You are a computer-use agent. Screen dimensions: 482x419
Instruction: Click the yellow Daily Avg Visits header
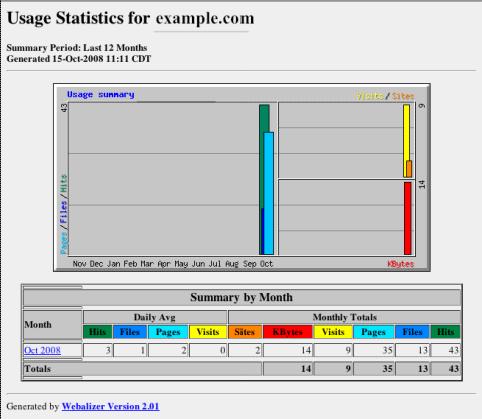pyautogui.click(x=208, y=332)
